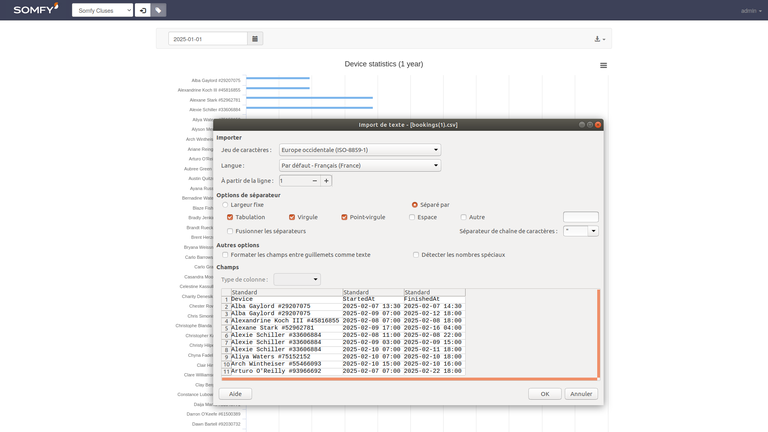The width and height of the screenshot is (768, 432).
Task: Uncheck the Point-virgule checkbox
Action: click(x=344, y=217)
